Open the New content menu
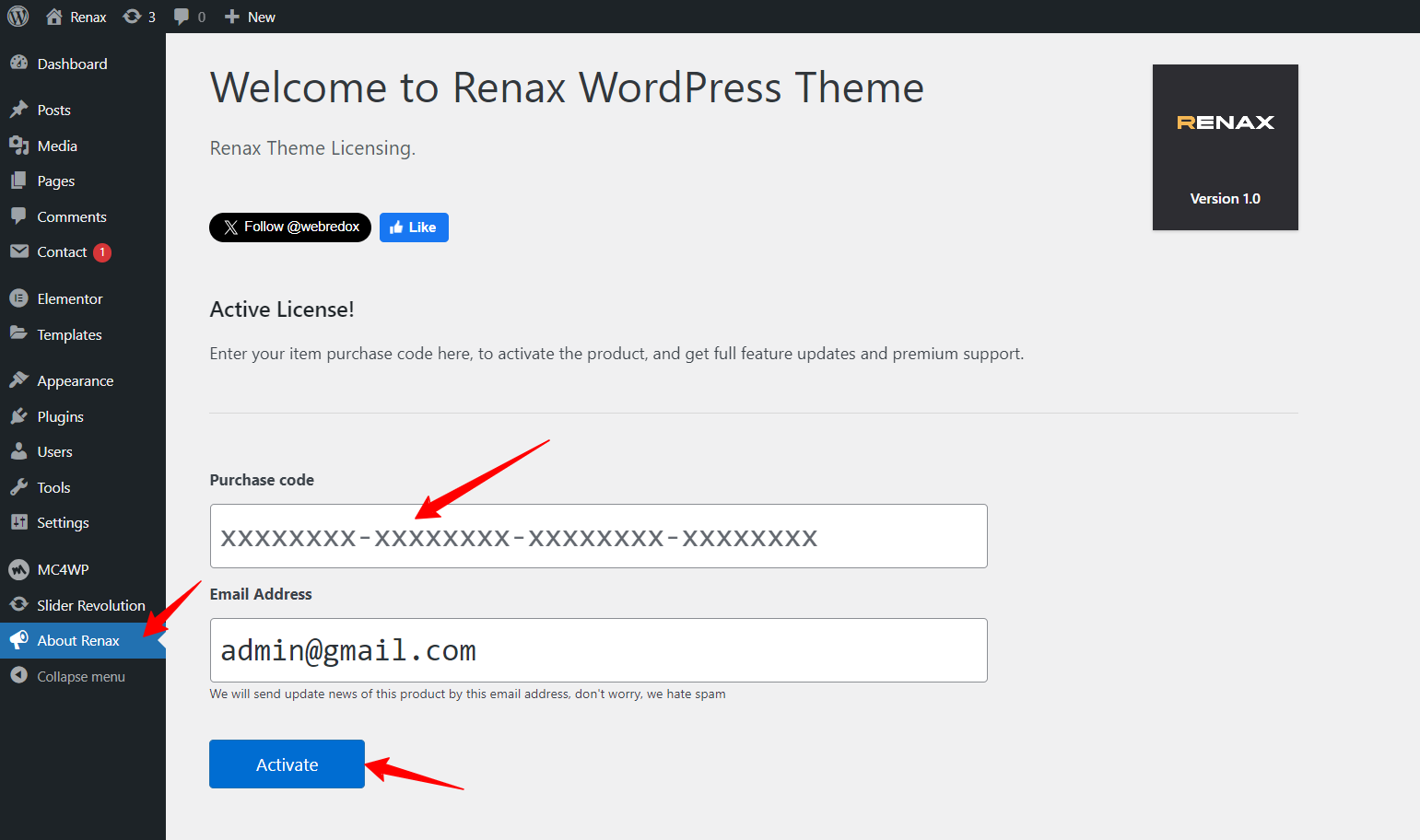 pyautogui.click(x=250, y=17)
